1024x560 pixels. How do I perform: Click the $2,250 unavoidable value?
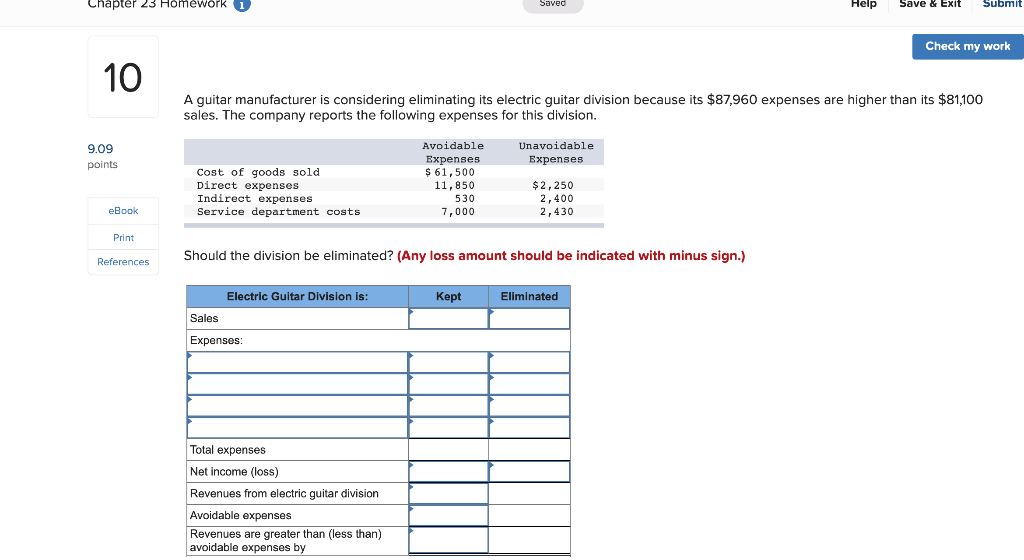(552, 185)
